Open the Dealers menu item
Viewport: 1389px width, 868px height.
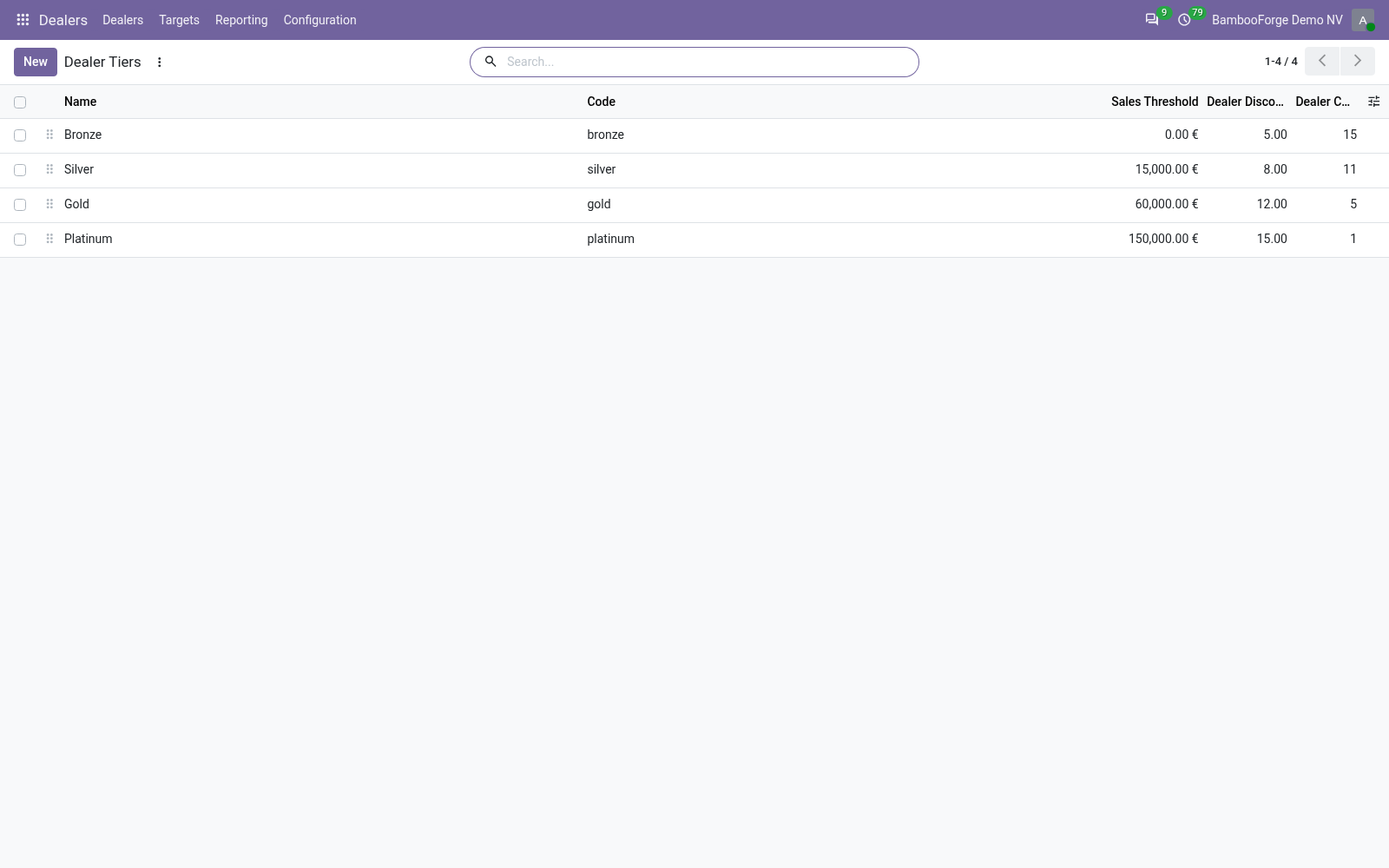[x=122, y=20]
